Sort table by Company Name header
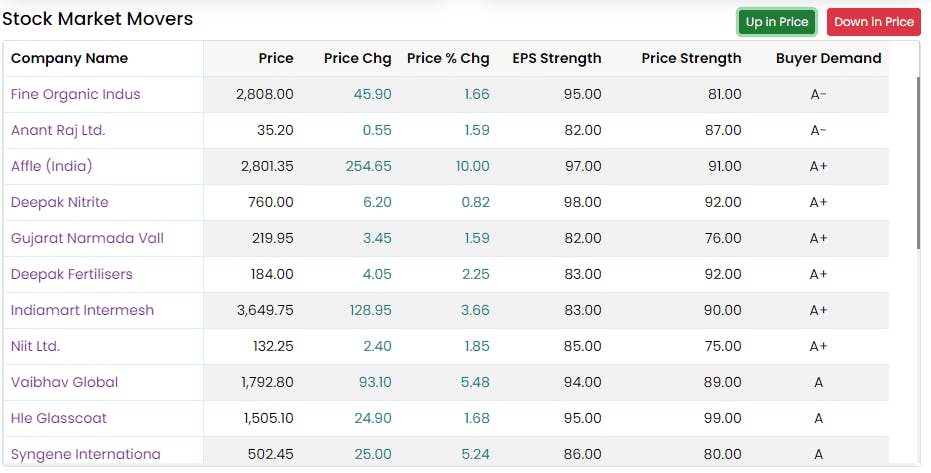 pyautogui.click(x=69, y=58)
